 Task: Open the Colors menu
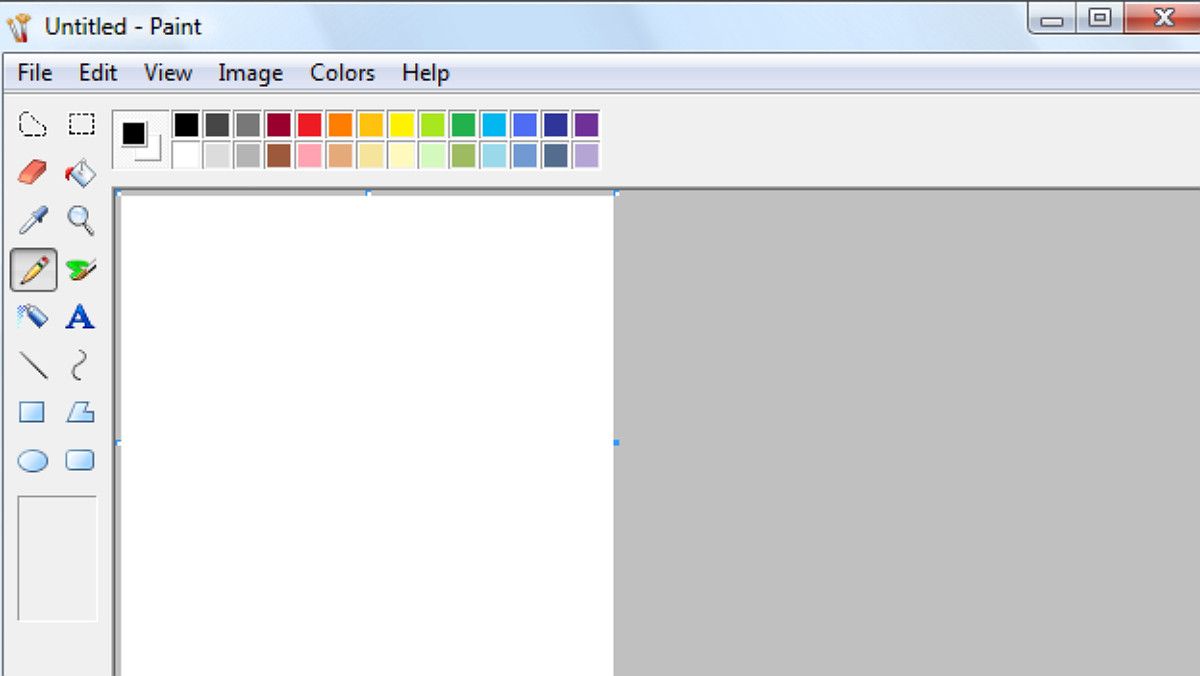coord(342,73)
